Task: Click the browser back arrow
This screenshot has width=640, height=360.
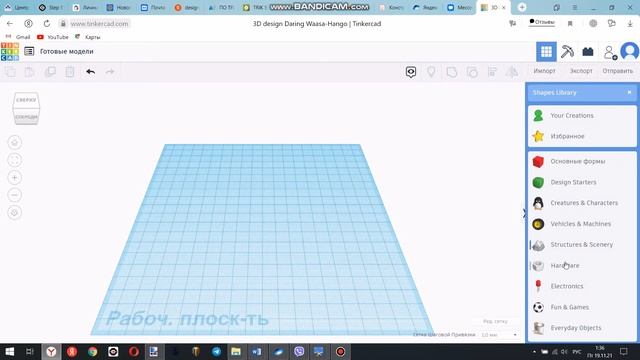Action: pyautogui.click(x=10, y=24)
